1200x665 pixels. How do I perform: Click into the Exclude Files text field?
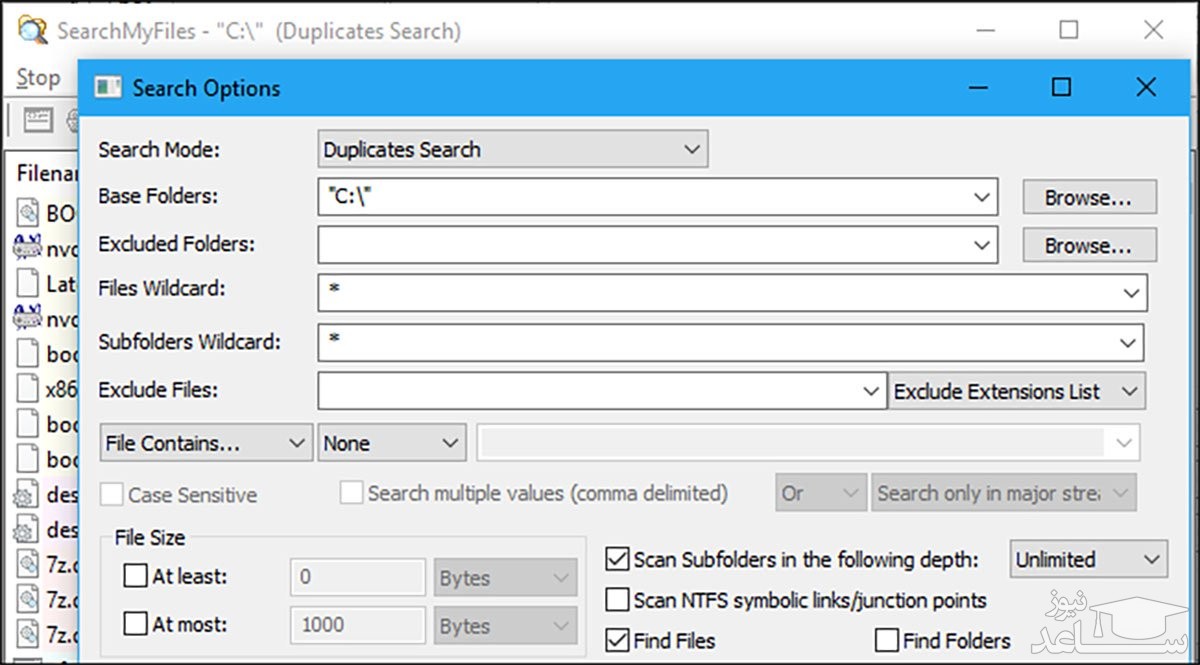(x=590, y=392)
